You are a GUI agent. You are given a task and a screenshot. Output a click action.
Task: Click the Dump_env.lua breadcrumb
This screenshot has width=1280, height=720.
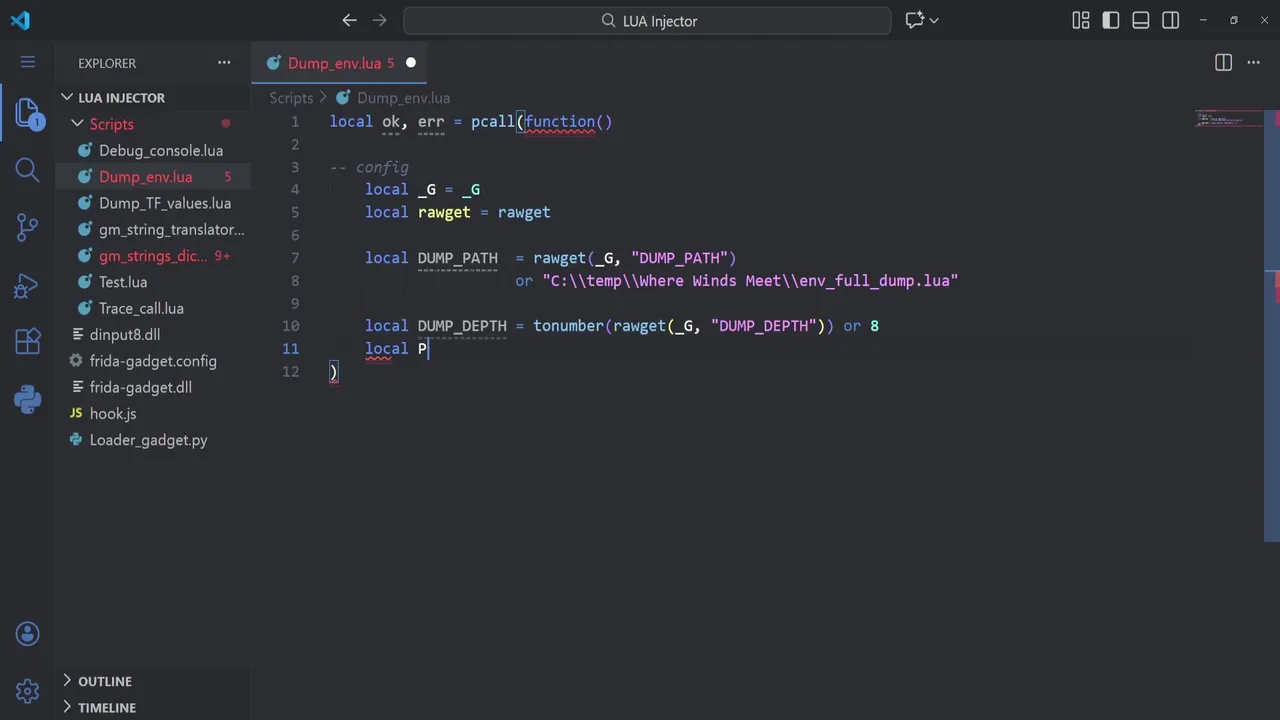click(x=403, y=98)
